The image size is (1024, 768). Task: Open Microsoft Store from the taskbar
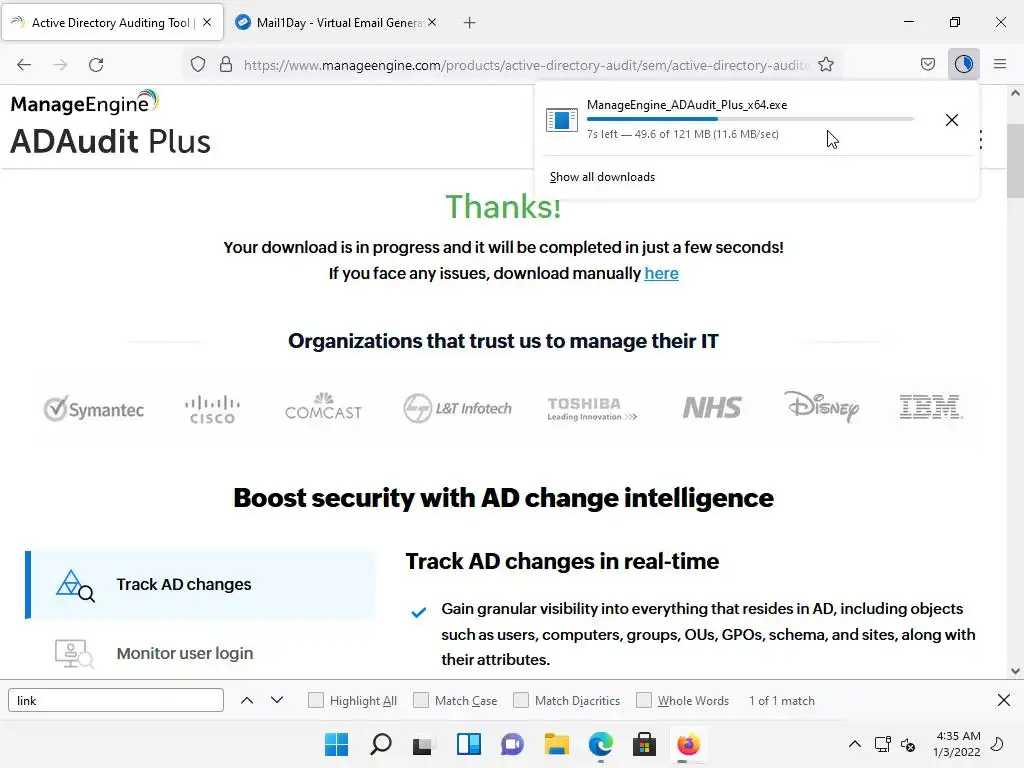(x=645, y=744)
